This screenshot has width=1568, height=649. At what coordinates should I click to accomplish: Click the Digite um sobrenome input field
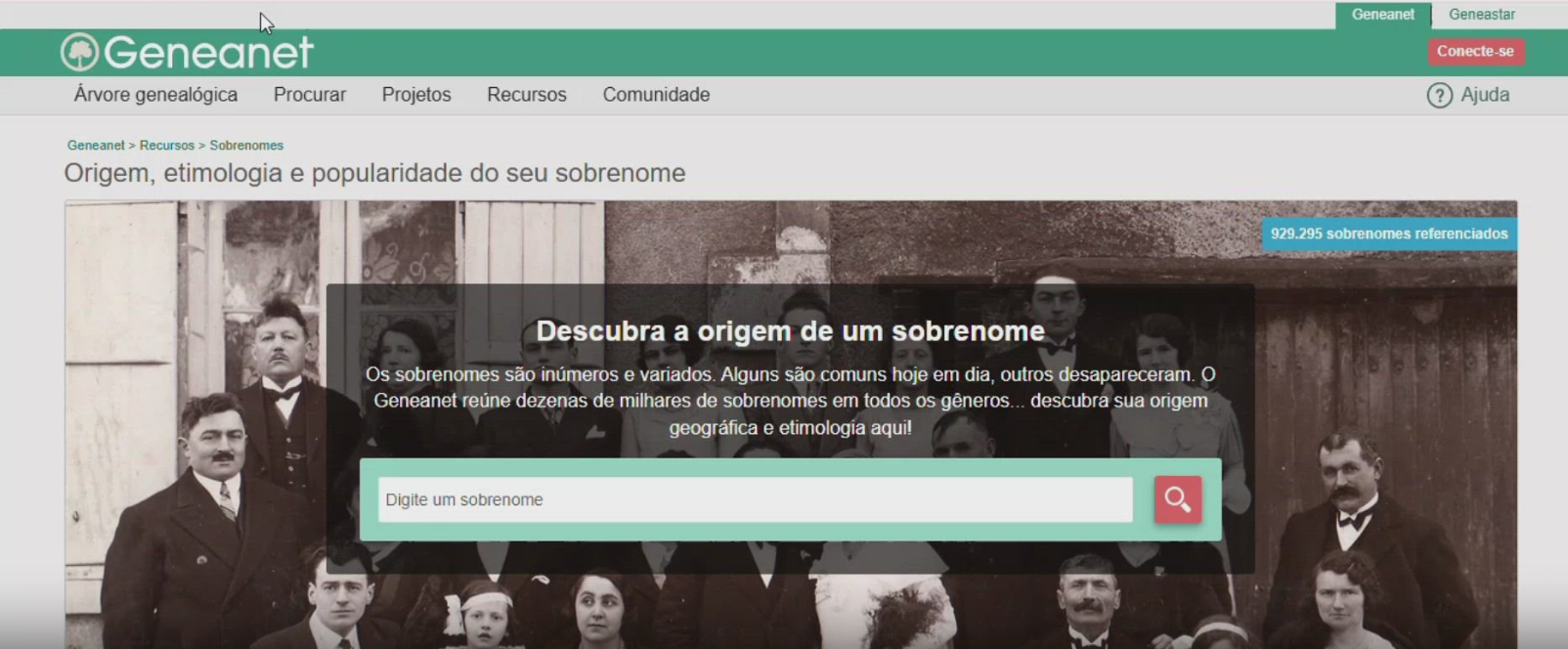coord(755,499)
